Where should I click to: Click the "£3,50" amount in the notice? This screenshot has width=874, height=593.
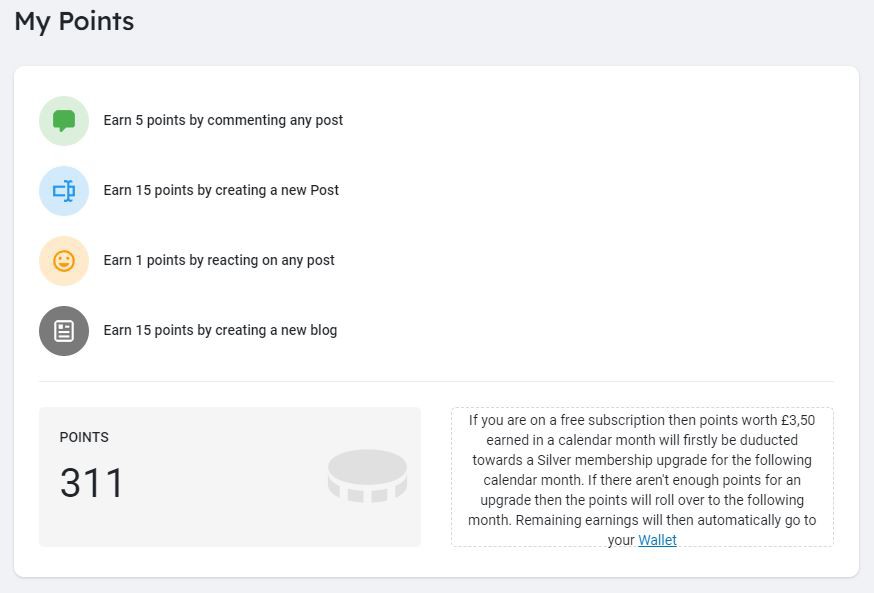click(797, 420)
